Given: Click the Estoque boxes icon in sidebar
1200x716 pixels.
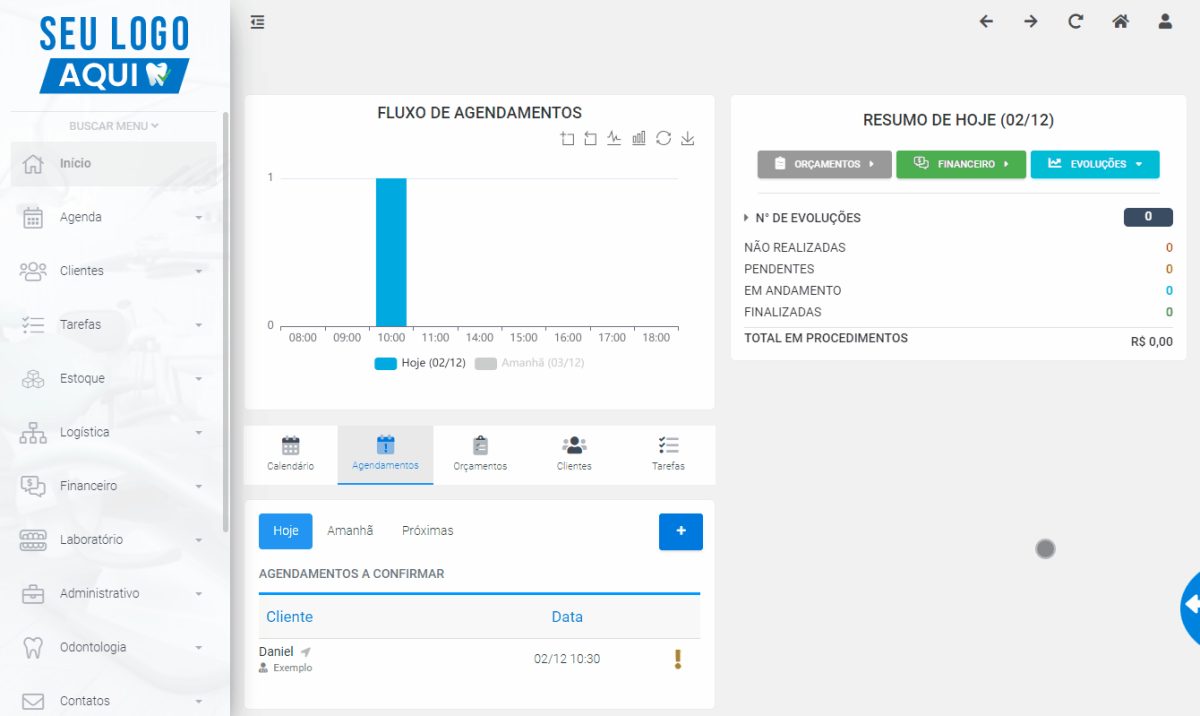Looking at the screenshot, I should tap(33, 379).
